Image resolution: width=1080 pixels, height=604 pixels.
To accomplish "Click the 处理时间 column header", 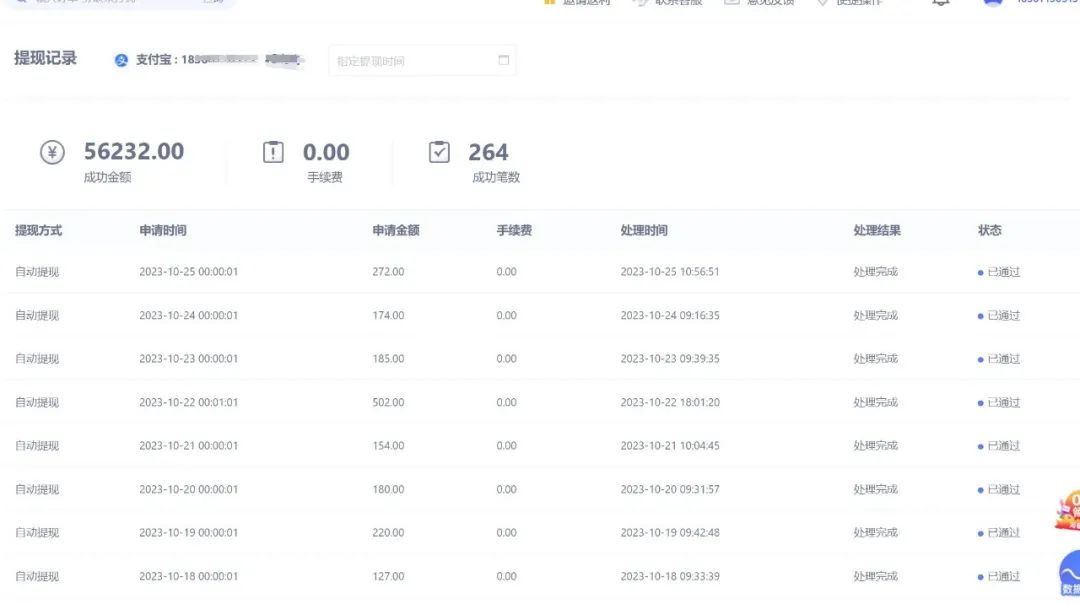I will point(644,230).
